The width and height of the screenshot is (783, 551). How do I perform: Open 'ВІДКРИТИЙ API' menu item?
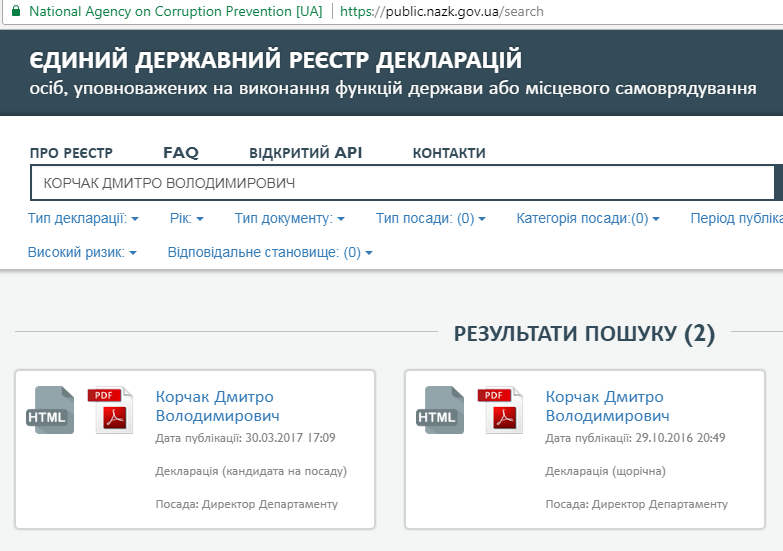305,153
